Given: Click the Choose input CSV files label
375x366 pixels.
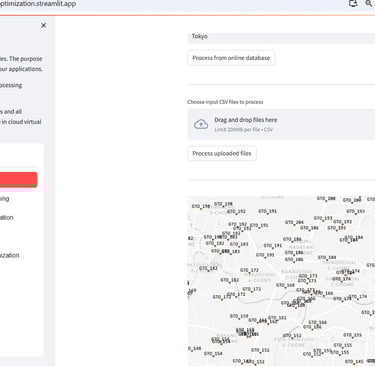Looking at the screenshot, I should tap(225, 102).
